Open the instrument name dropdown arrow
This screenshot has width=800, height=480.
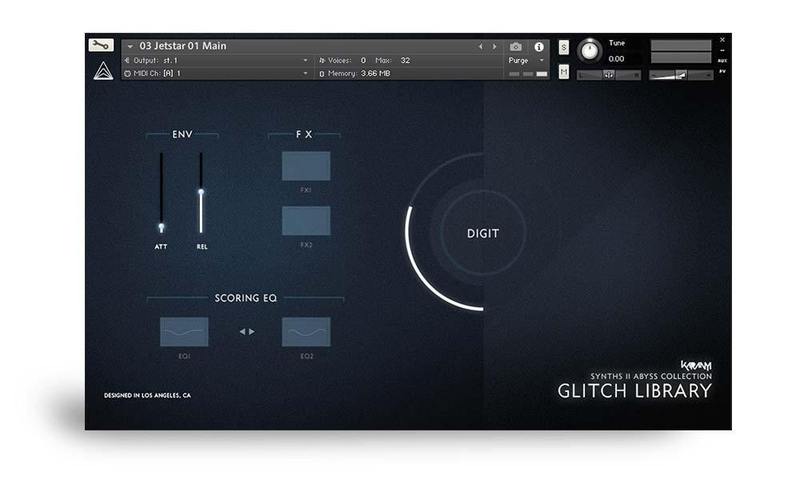[x=130, y=46]
